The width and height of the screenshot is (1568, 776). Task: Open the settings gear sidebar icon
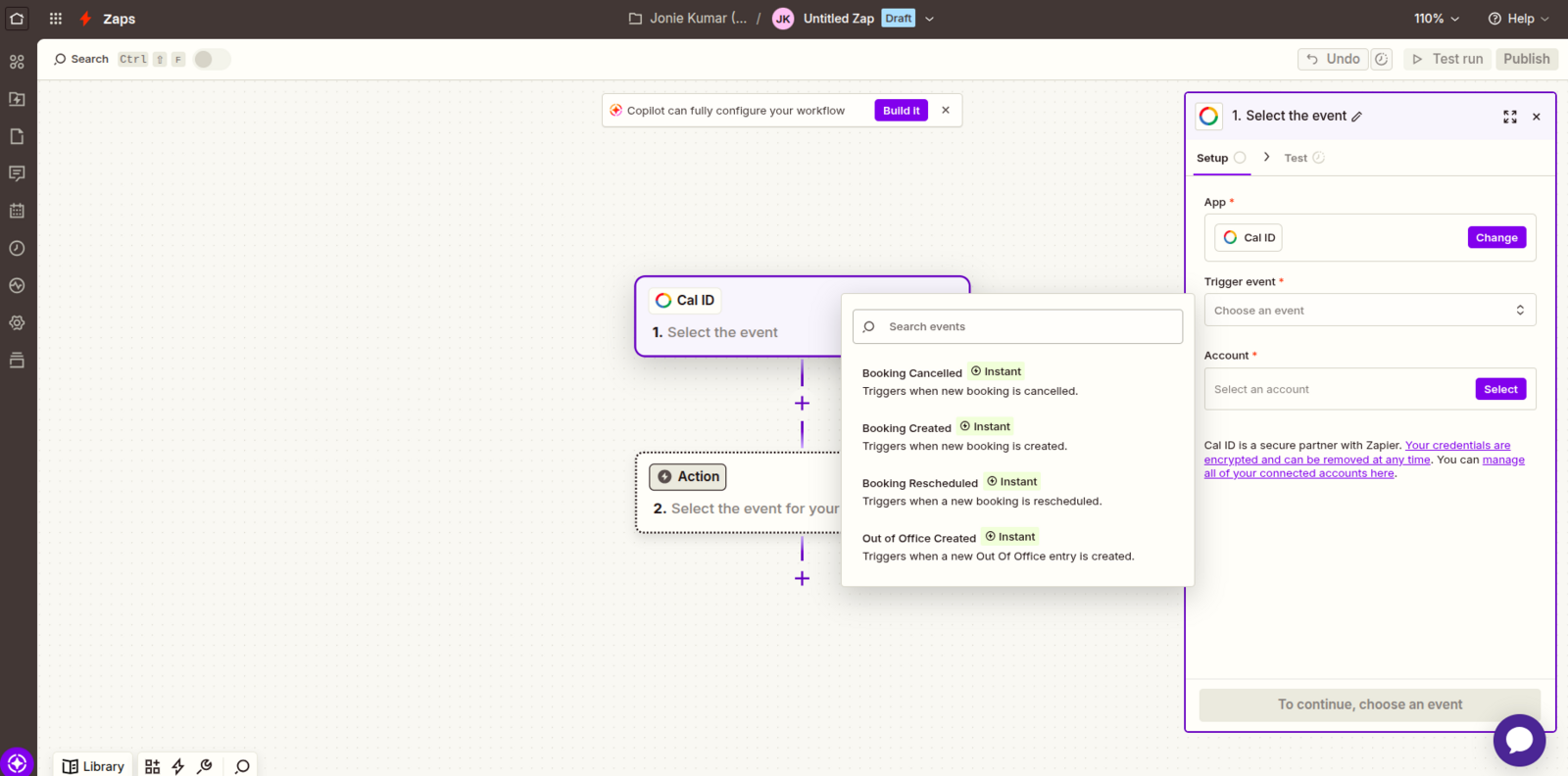click(17, 322)
